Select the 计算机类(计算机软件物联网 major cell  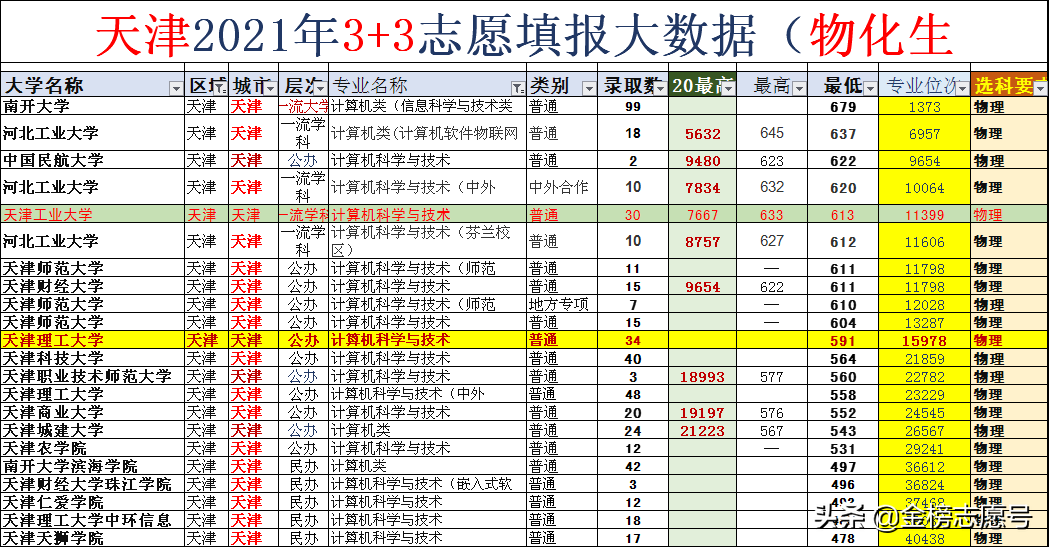427,133
